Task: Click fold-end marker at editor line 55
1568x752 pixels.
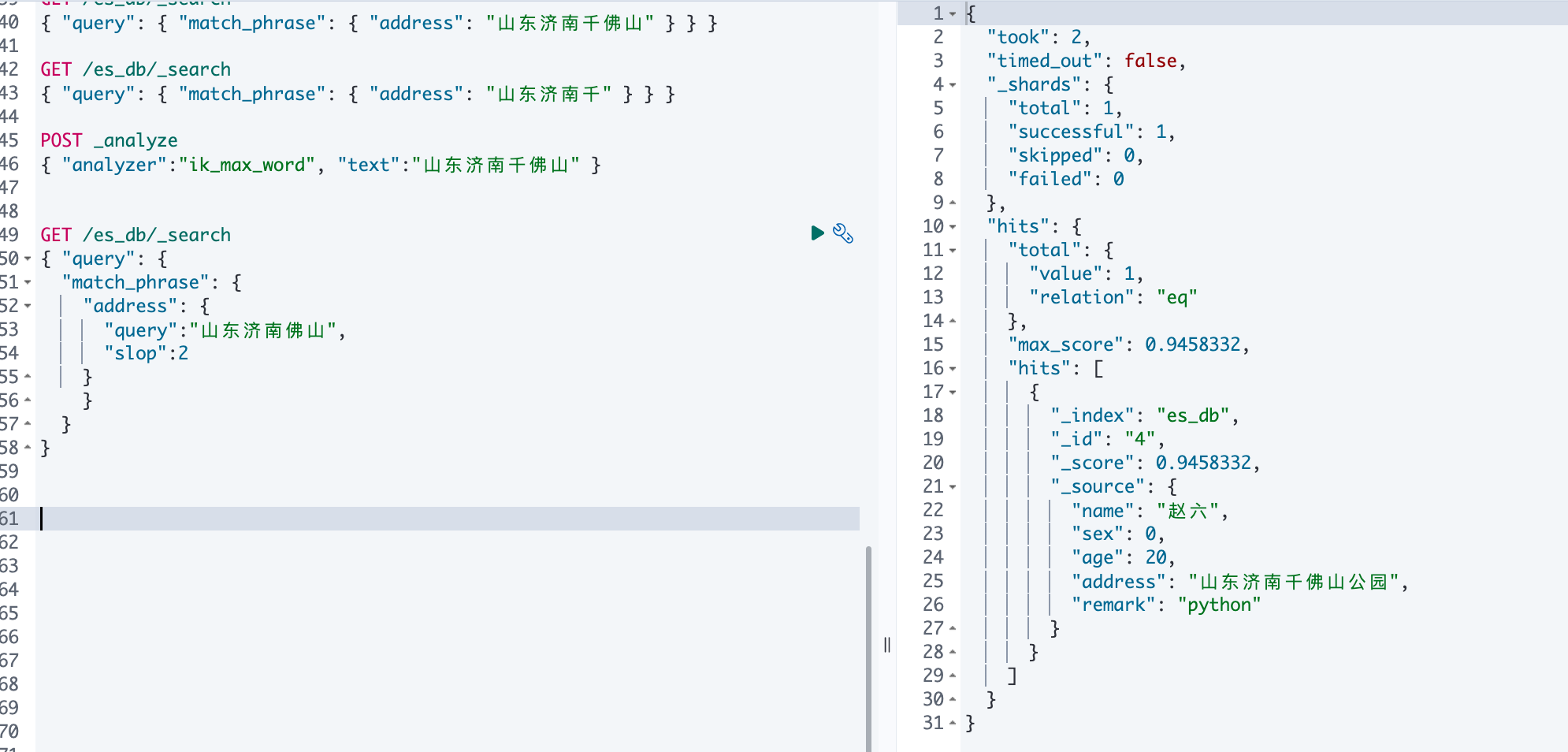Action: [x=28, y=377]
